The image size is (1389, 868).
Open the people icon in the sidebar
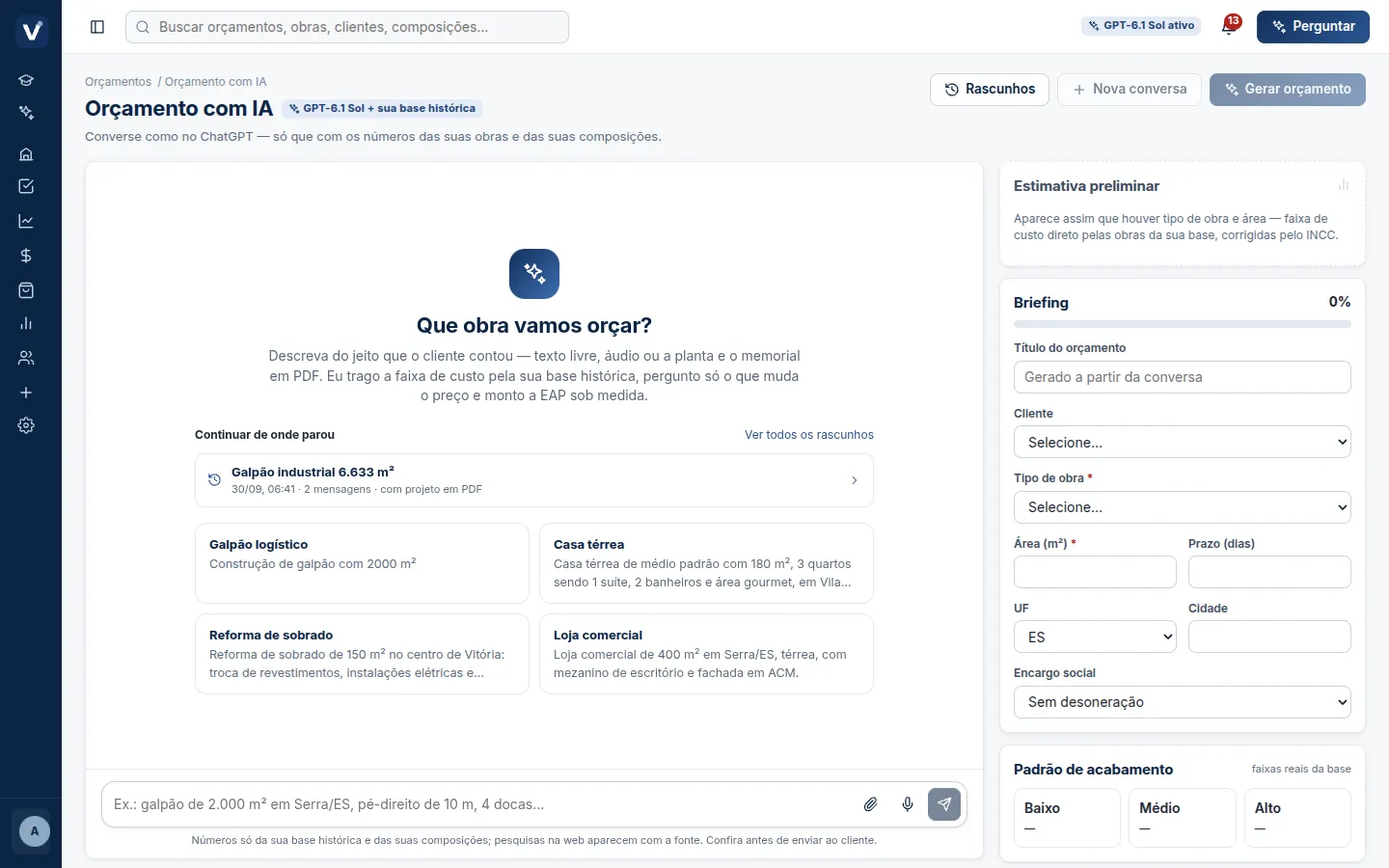[x=26, y=358]
